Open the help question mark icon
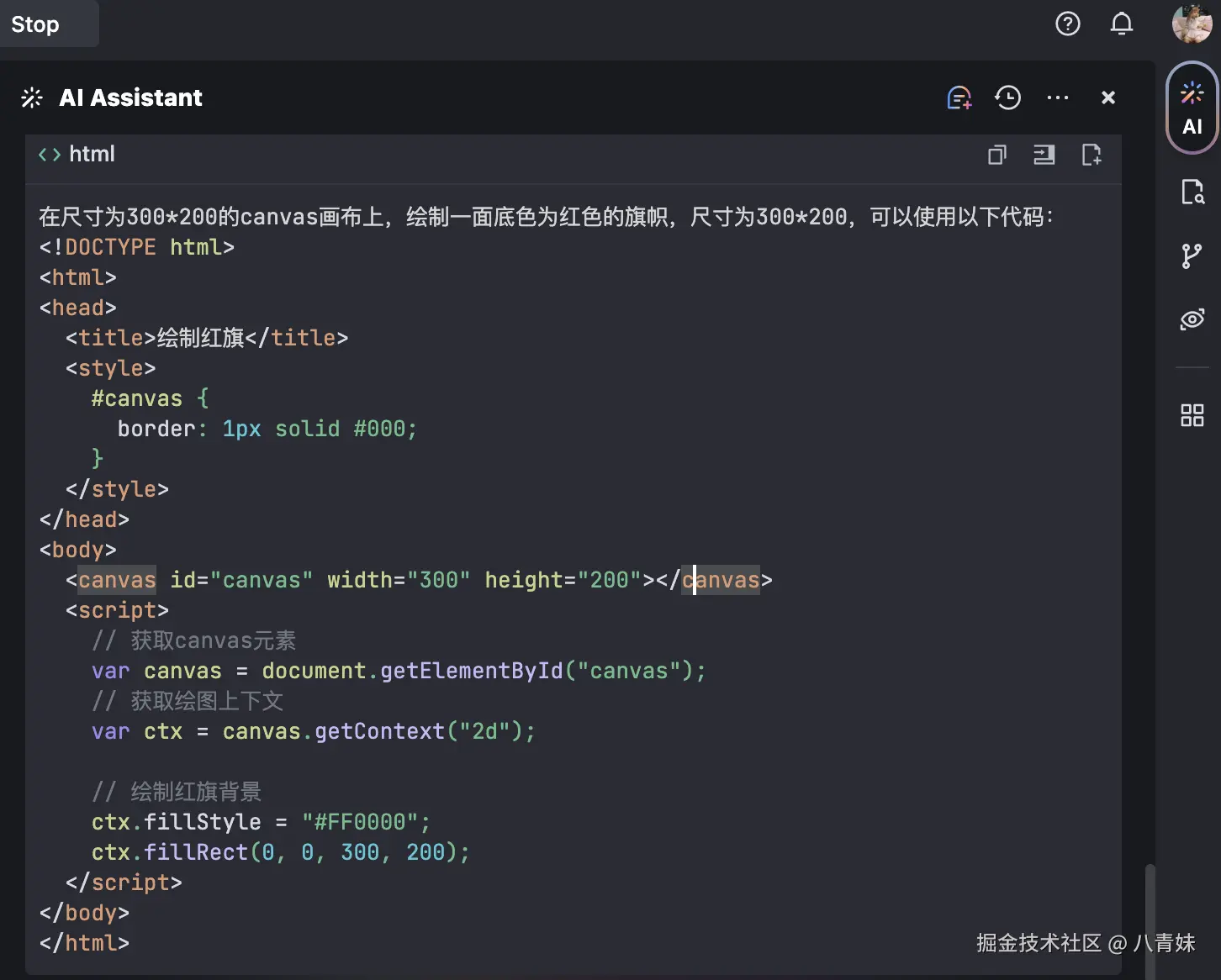Viewport: 1221px width, 980px height. point(1067,24)
